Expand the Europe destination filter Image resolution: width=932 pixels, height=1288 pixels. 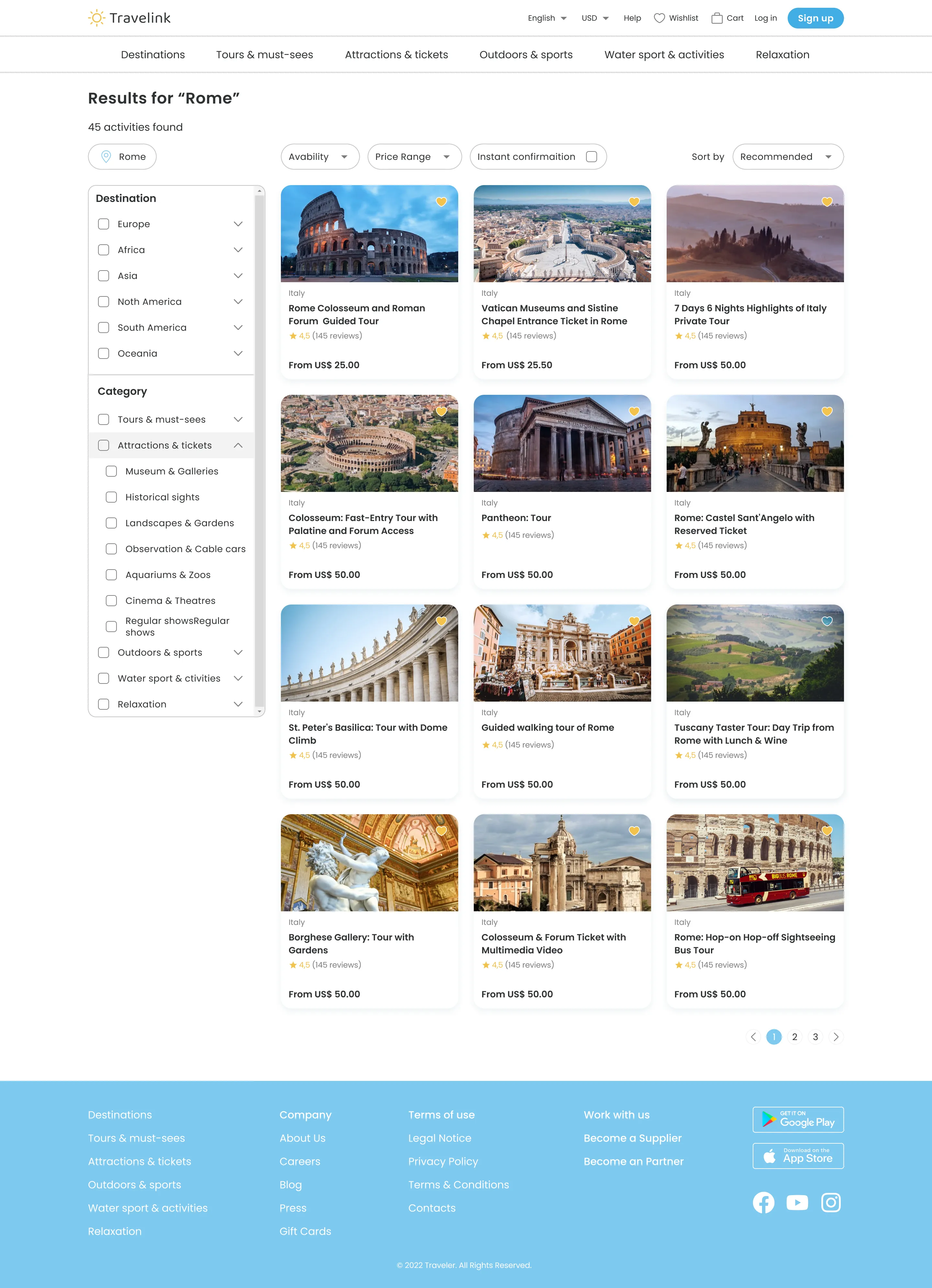pos(238,224)
